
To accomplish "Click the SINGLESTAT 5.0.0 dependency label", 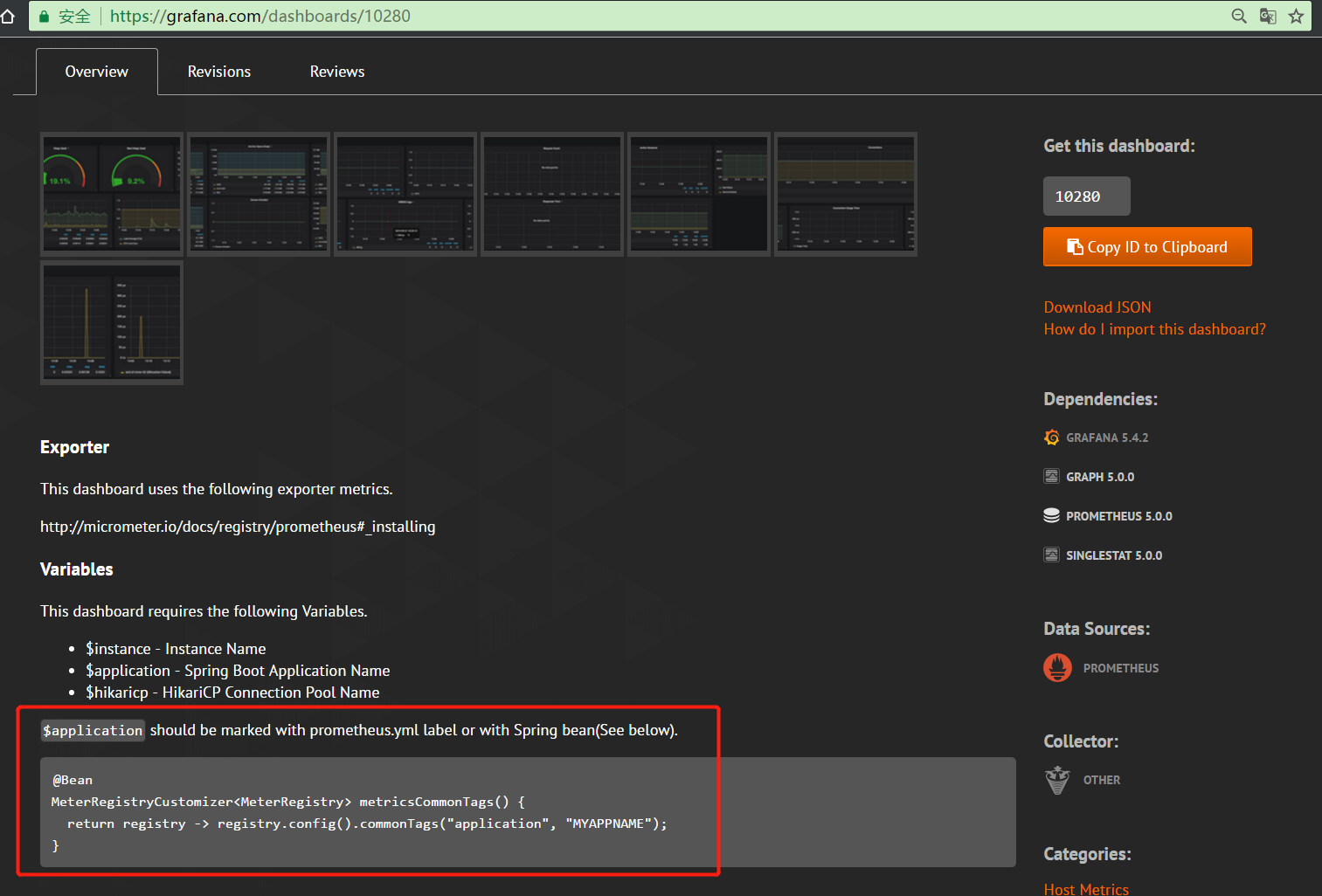I will (1114, 555).
